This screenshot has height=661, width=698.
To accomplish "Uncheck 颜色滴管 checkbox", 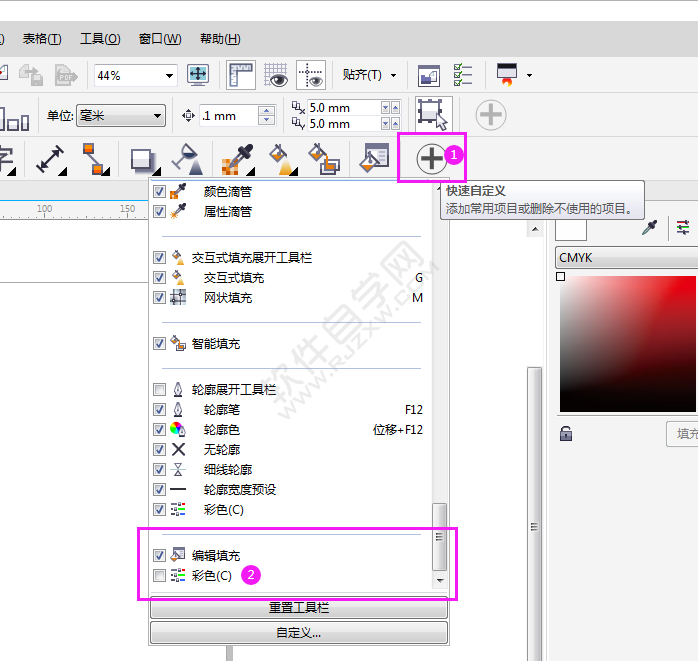I will click(x=159, y=191).
